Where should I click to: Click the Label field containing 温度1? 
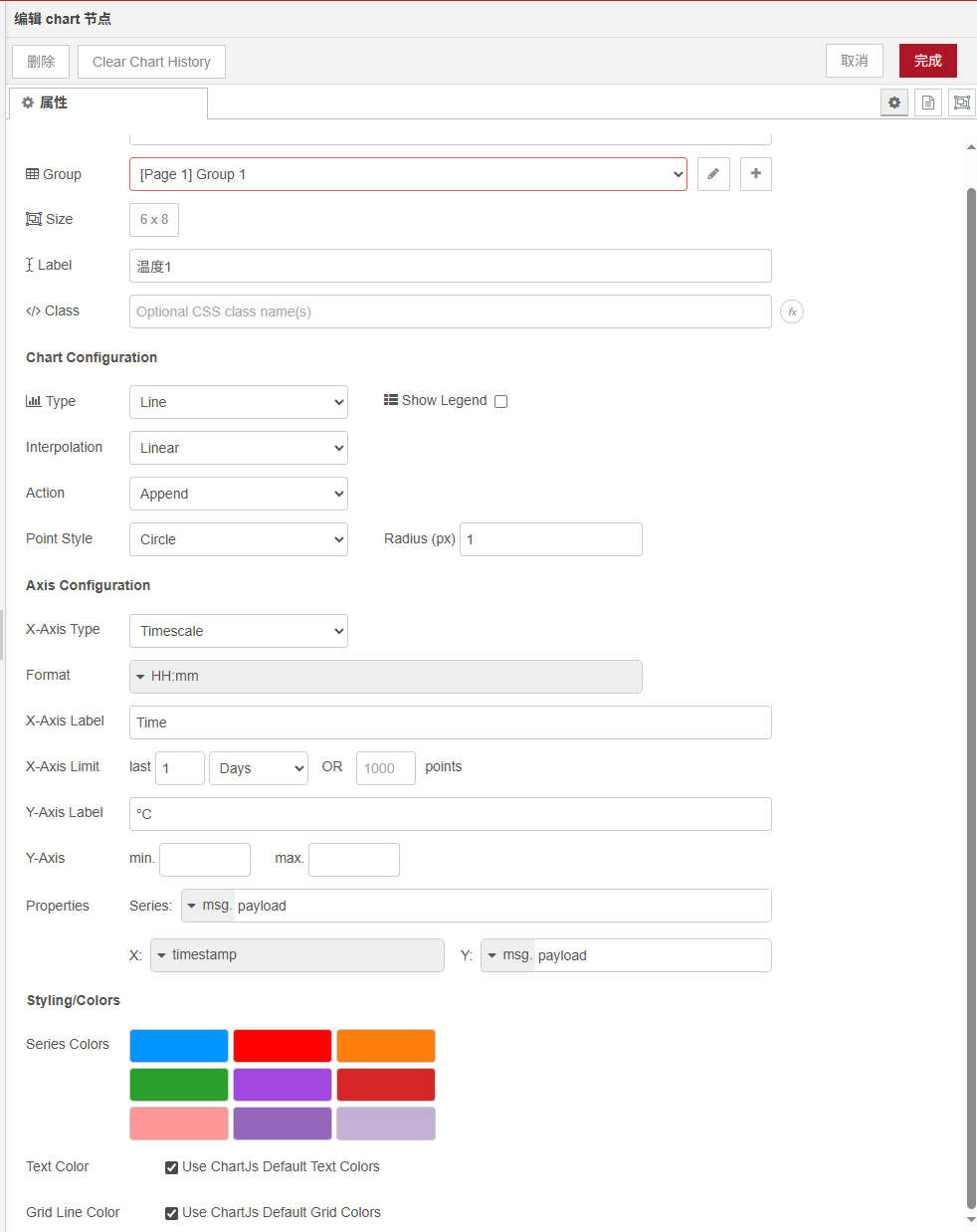pyautogui.click(x=451, y=266)
